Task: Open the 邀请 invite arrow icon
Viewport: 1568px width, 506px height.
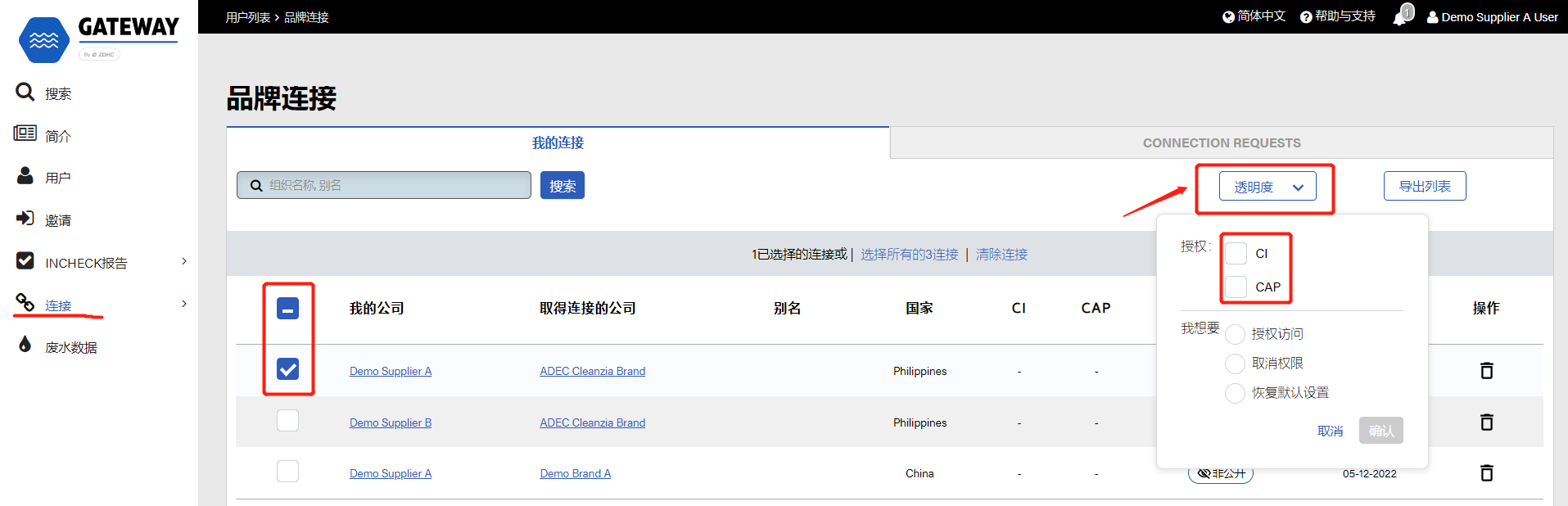Action: 25,219
